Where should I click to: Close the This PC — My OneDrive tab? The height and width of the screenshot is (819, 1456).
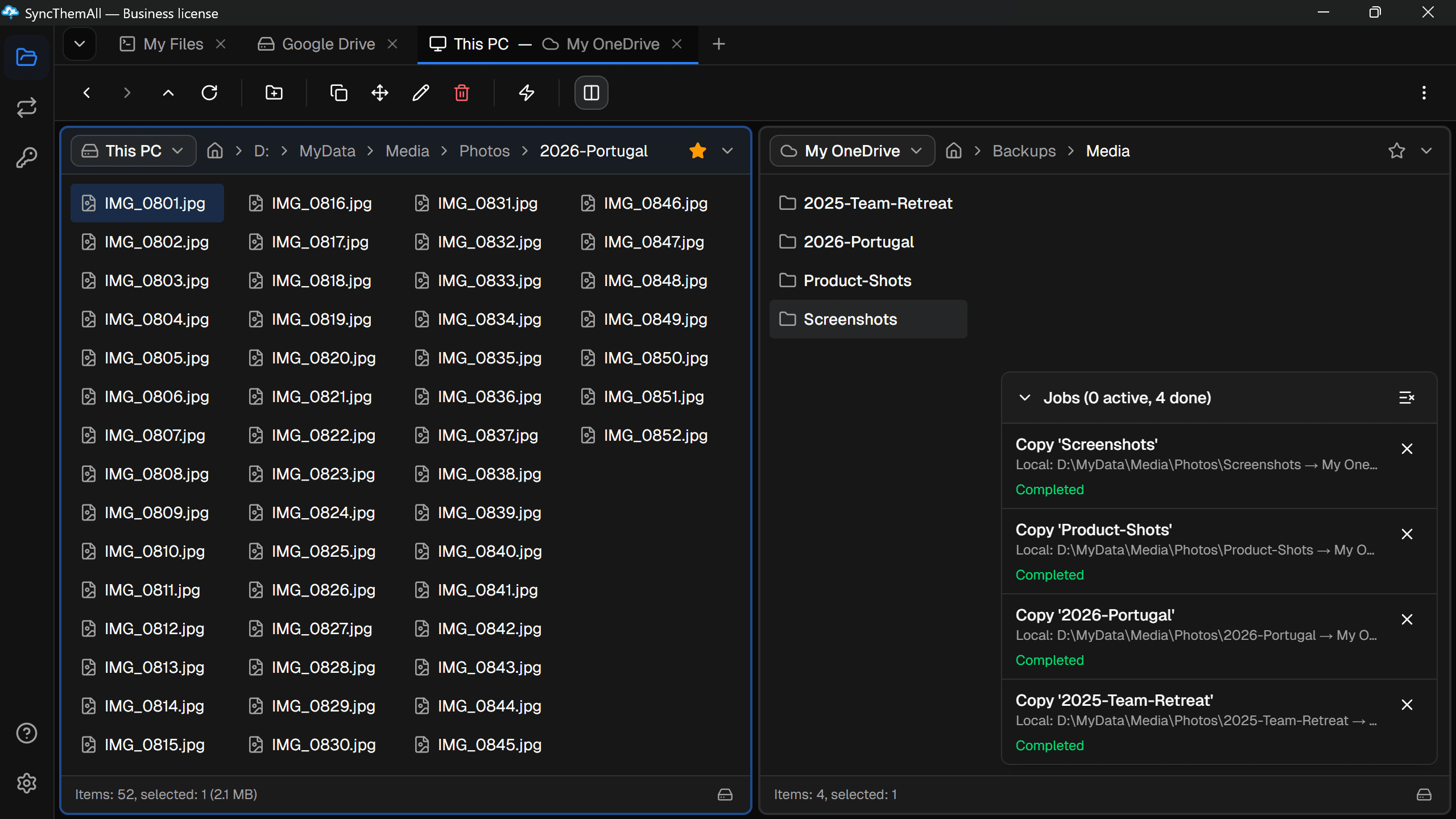tap(677, 44)
